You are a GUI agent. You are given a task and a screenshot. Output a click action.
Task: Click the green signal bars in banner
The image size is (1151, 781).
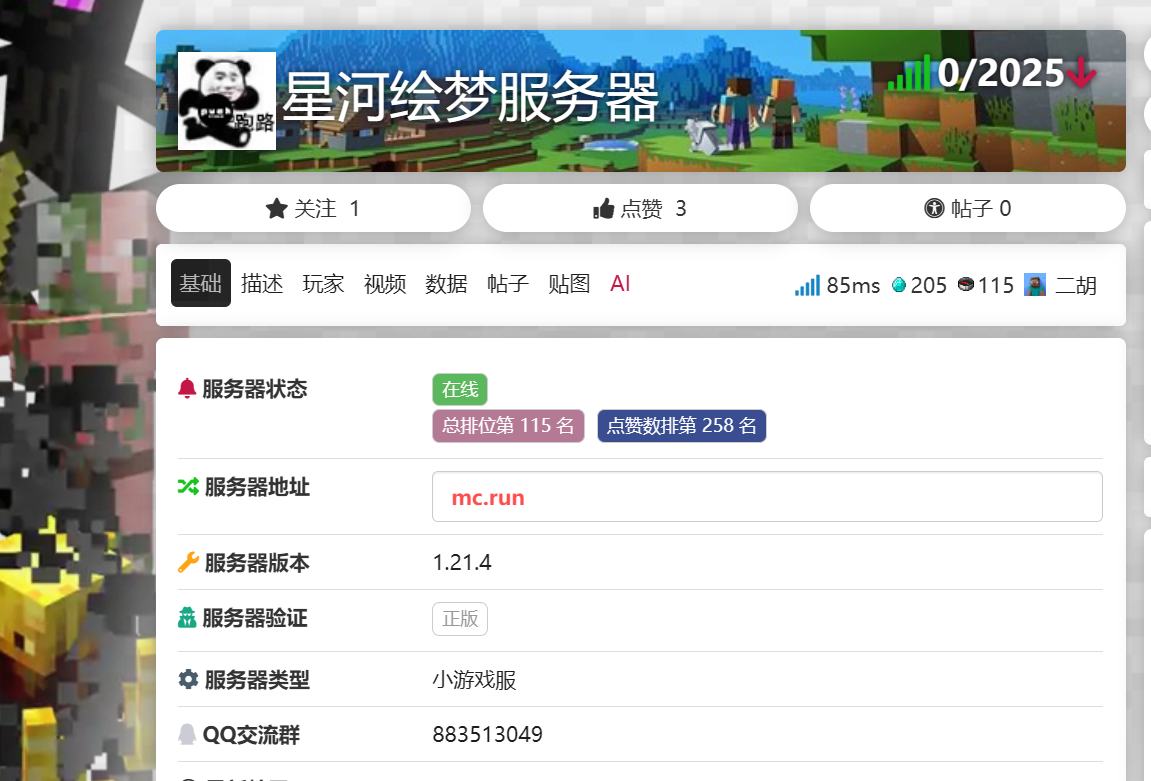(909, 74)
